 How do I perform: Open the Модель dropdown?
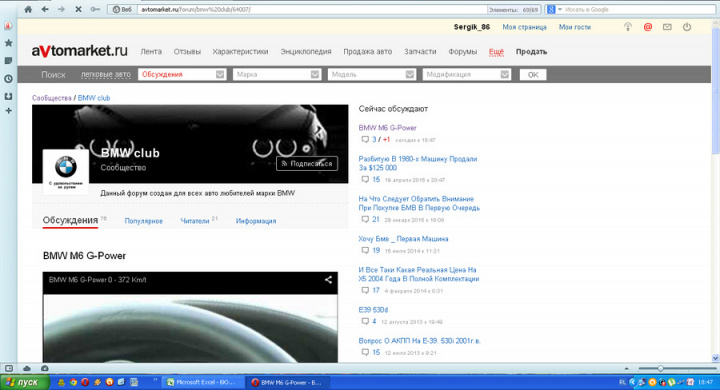372,74
